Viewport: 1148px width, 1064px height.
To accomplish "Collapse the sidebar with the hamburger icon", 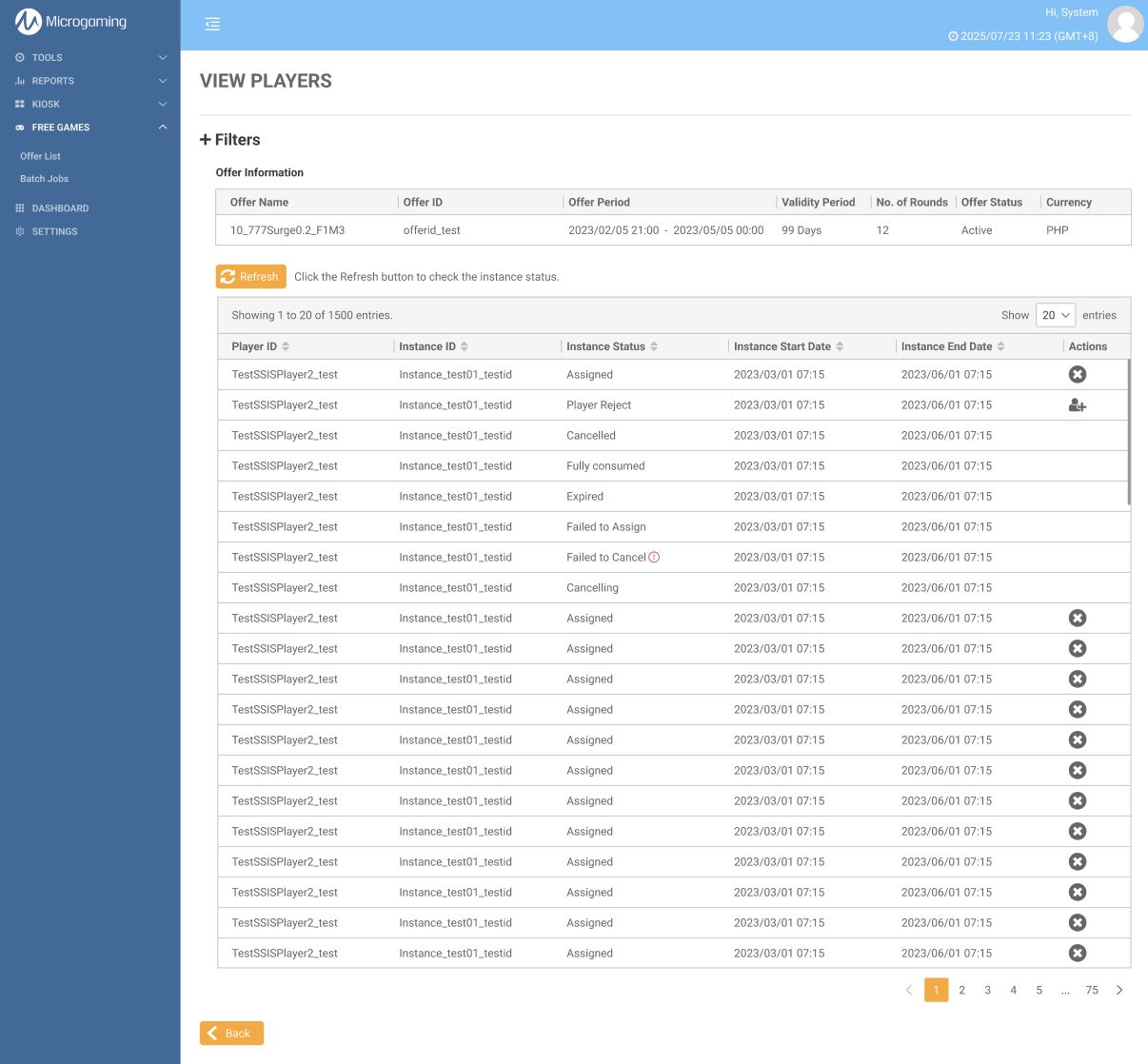I will click(x=212, y=24).
